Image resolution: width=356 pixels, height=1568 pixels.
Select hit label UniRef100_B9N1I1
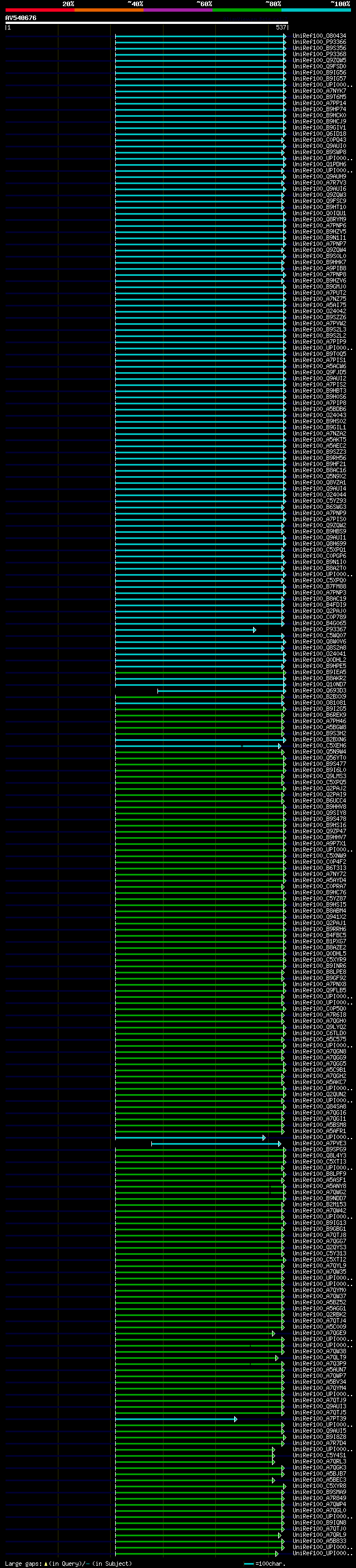[319, 238]
